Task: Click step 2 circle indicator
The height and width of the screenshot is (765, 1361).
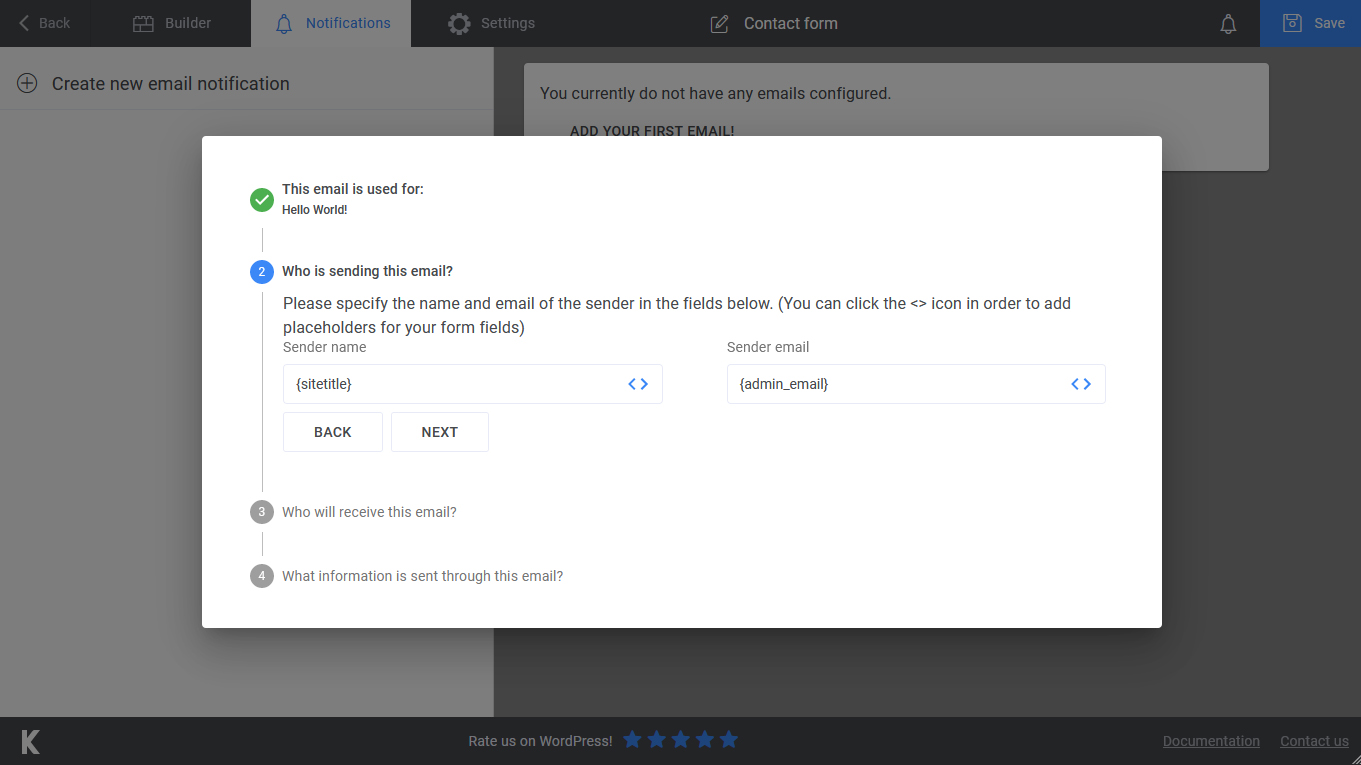Action: 262,272
